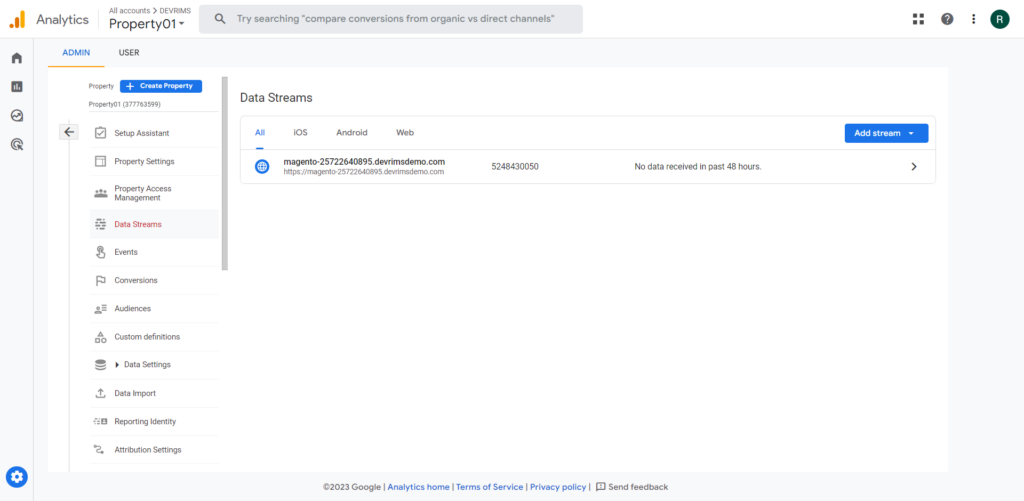Image resolution: width=1024 pixels, height=501 pixels.
Task: Open the Google apps grid icon
Action: click(918, 19)
